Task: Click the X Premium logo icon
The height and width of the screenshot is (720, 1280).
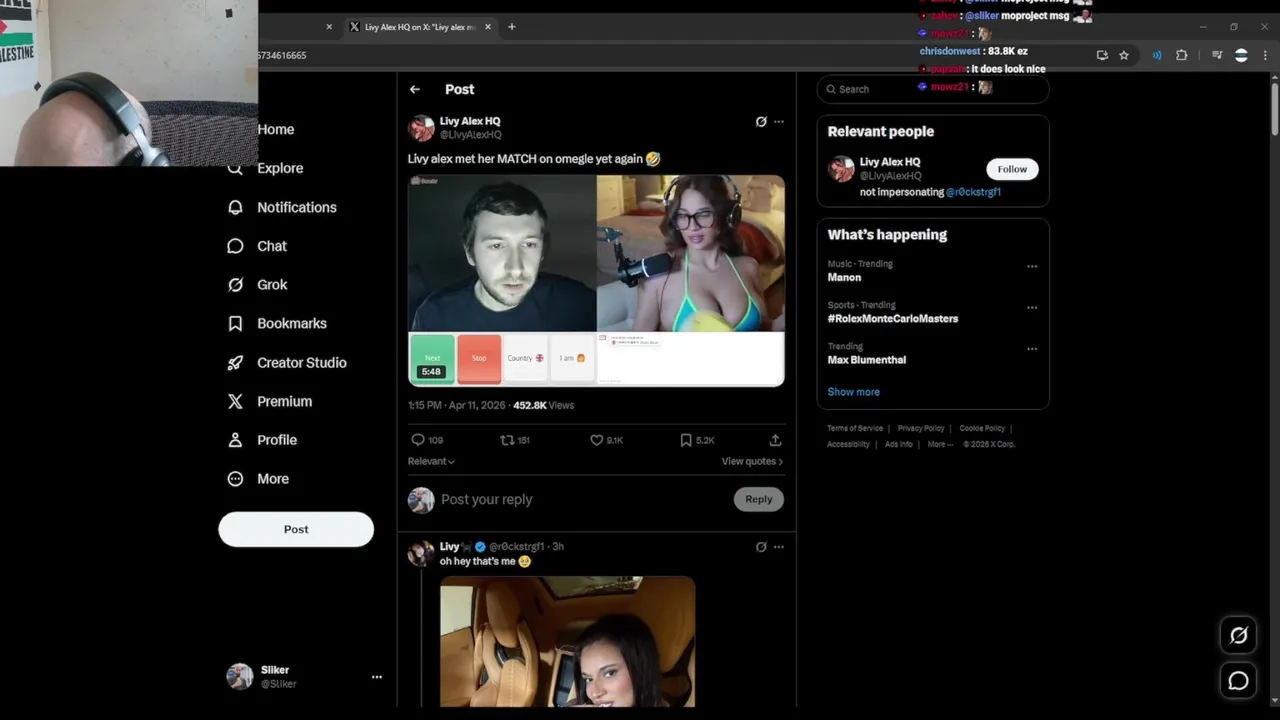Action: click(235, 401)
